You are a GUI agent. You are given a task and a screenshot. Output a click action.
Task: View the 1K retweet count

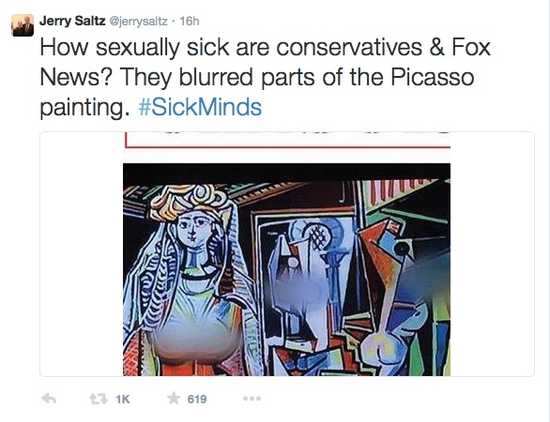coord(122,399)
